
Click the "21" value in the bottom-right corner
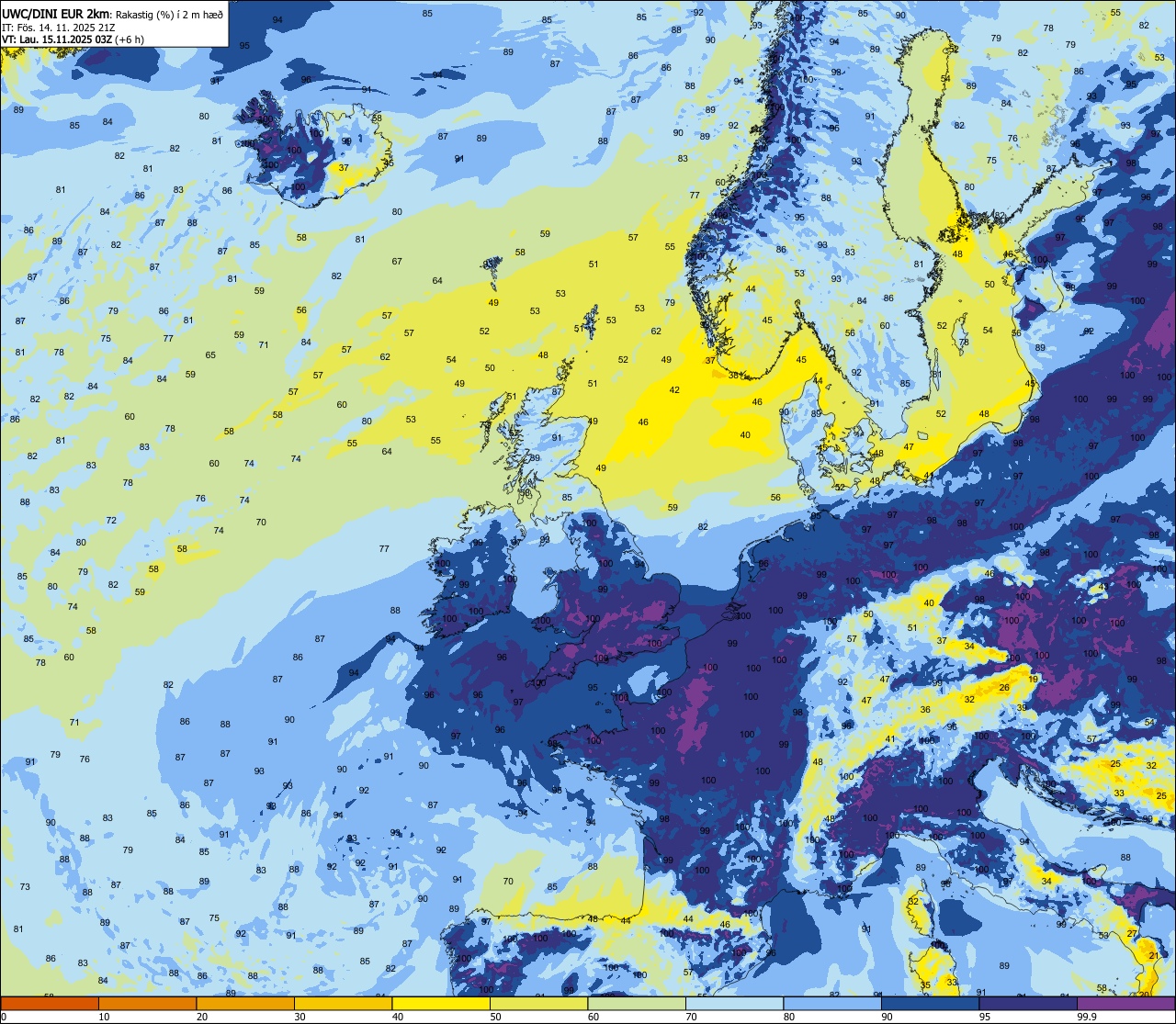pyautogui.click(x=1154, y=956)
